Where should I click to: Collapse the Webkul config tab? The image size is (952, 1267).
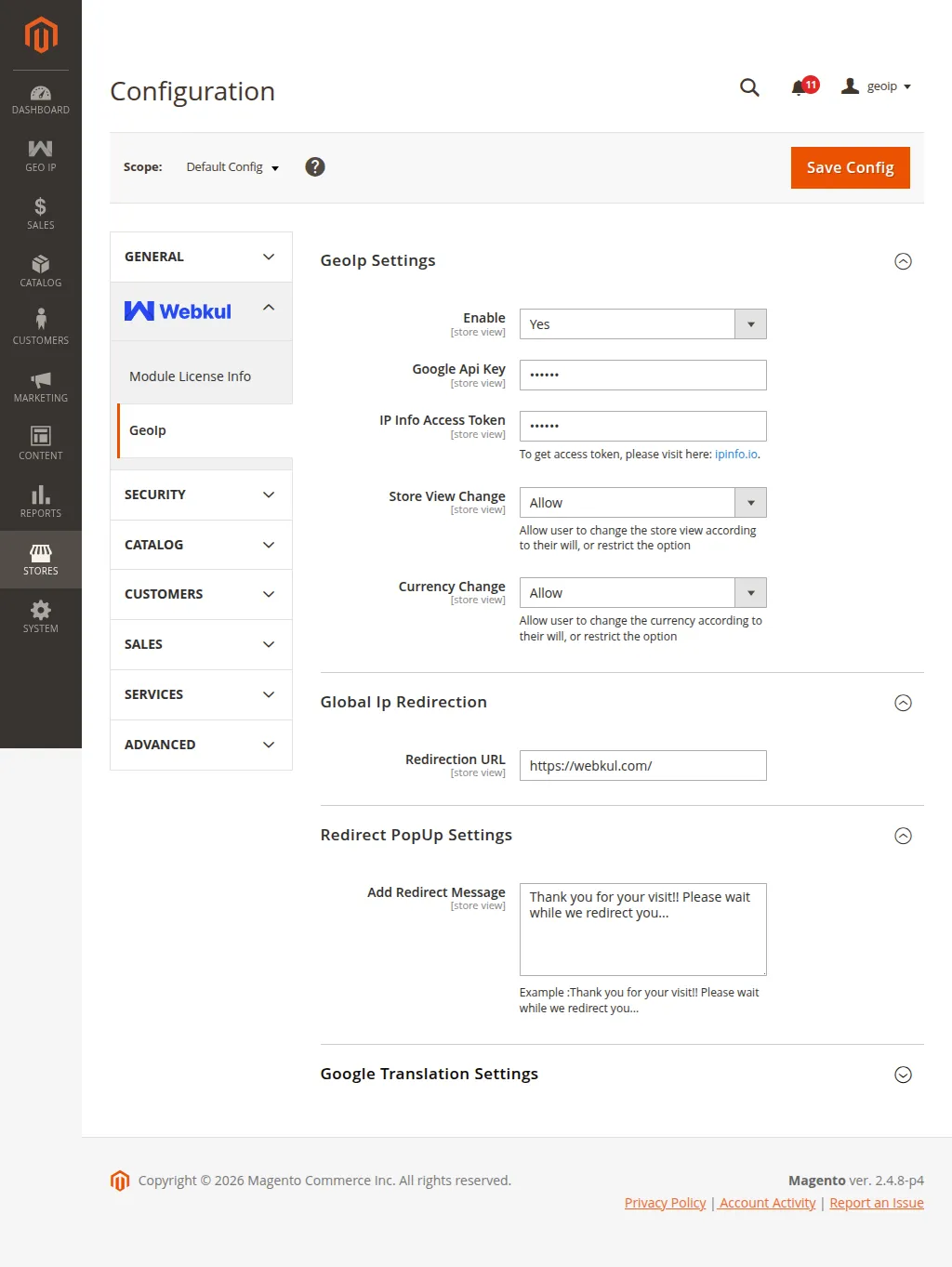pos(201,311)
